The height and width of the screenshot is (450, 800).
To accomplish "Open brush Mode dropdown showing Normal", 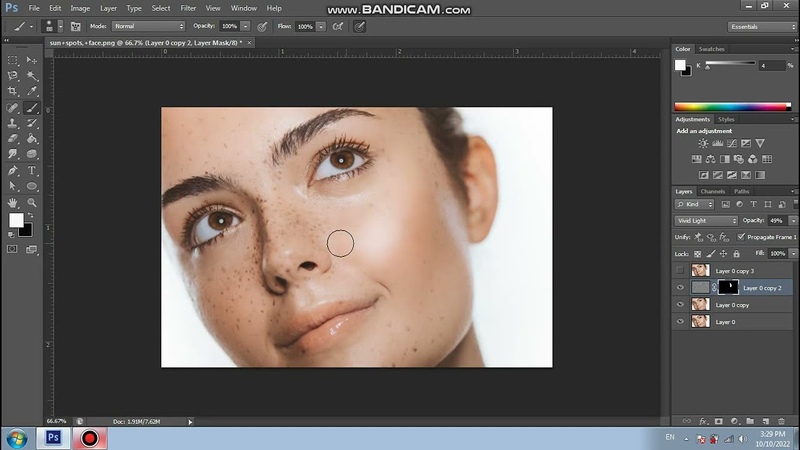I will point(148,26).
